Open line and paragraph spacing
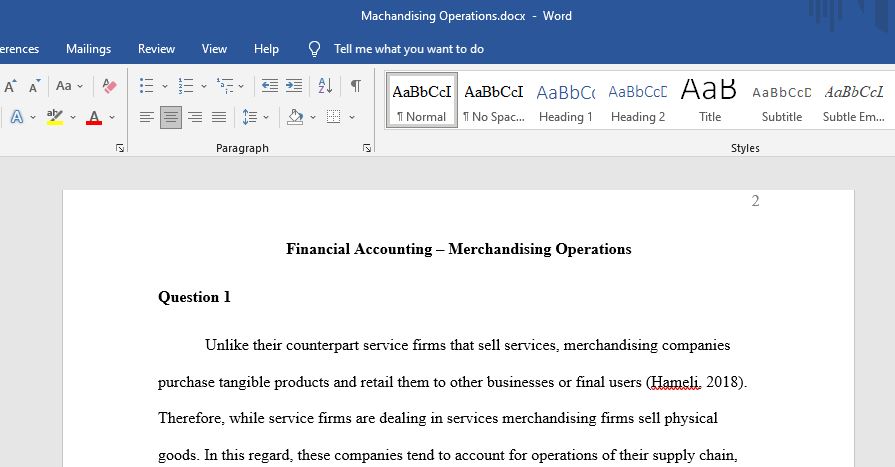895x467 pixels. [249, 117]
